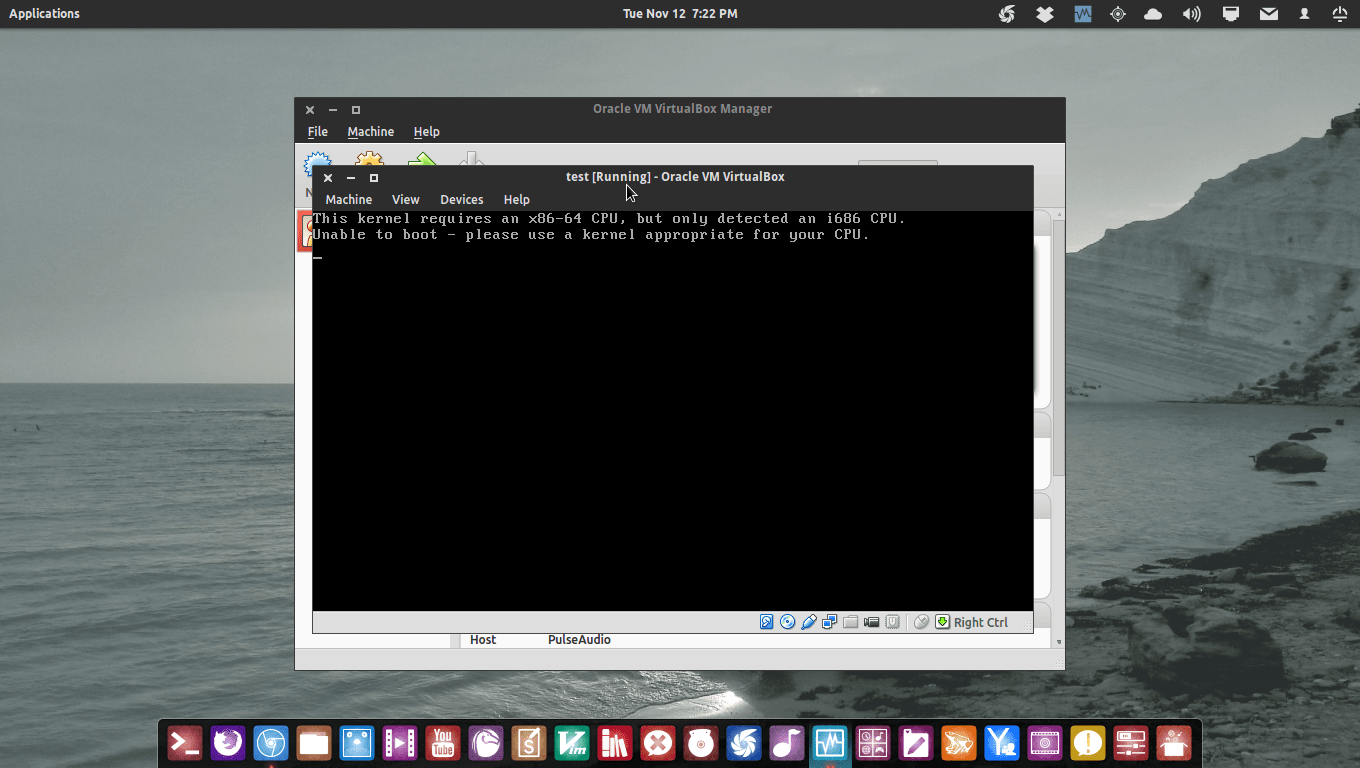This screenshot has height=768, width=1360.
Task: Open the sound volume indicator
Action: pos(1191,14)
